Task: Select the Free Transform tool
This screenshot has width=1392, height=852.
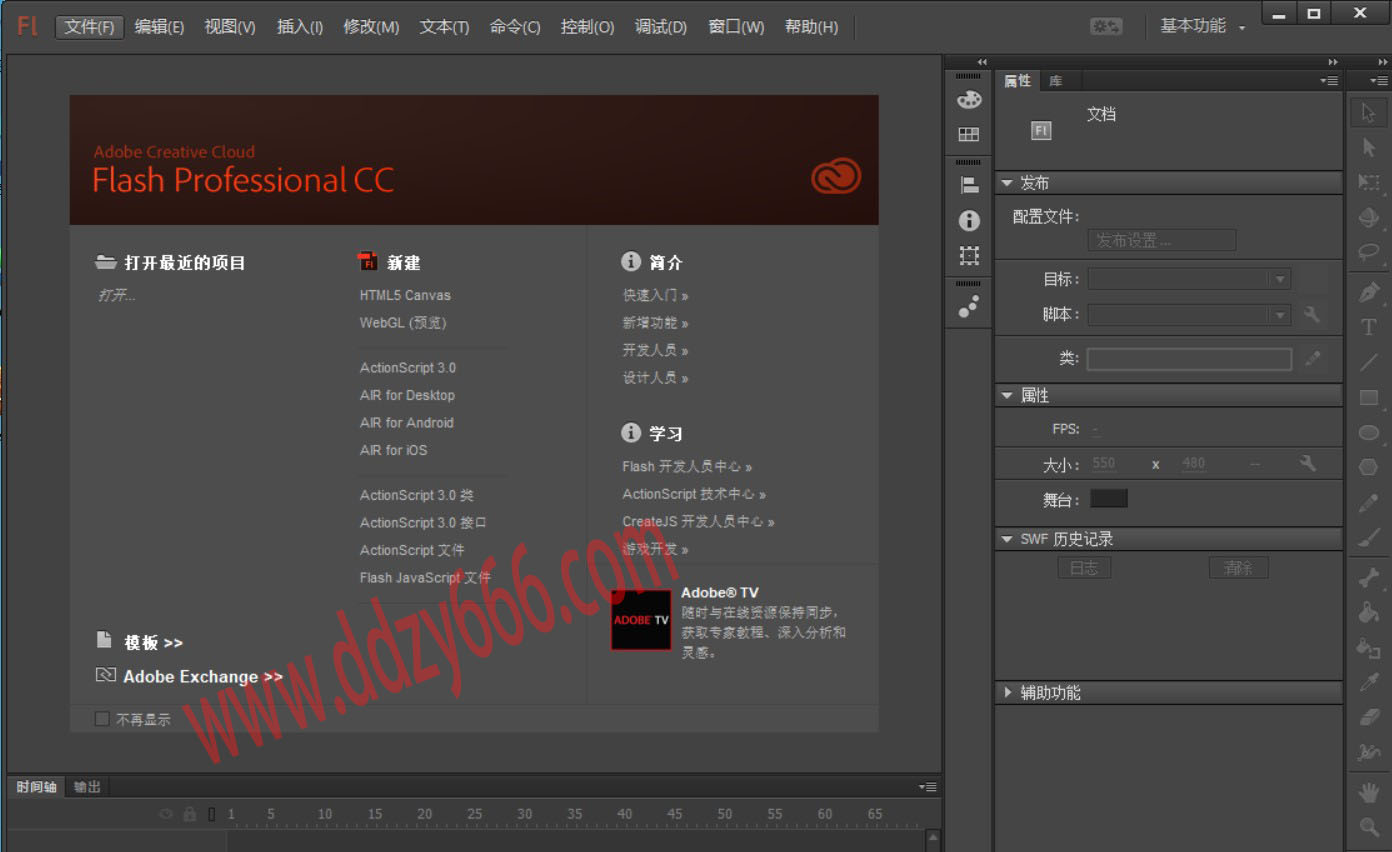Action: [1368, 182]
